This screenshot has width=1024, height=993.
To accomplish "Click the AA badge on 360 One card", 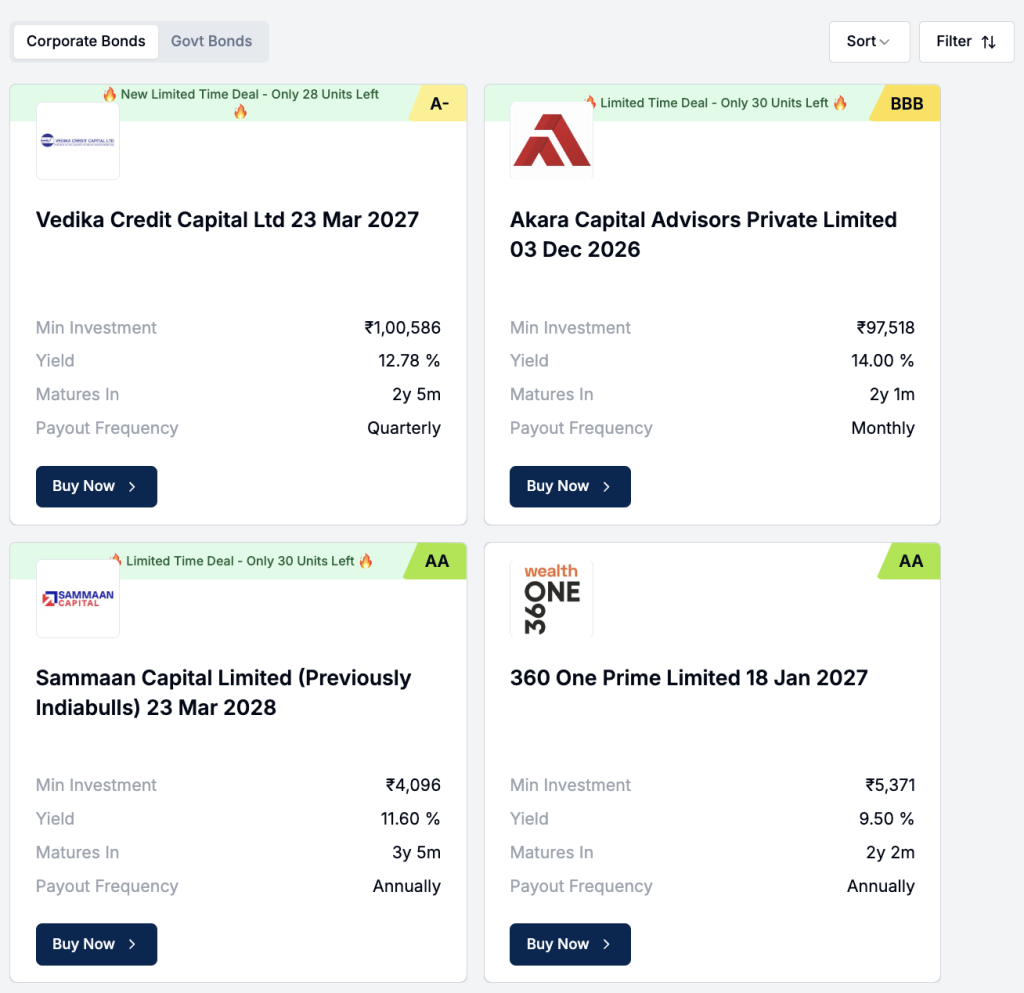I will 909,561.
